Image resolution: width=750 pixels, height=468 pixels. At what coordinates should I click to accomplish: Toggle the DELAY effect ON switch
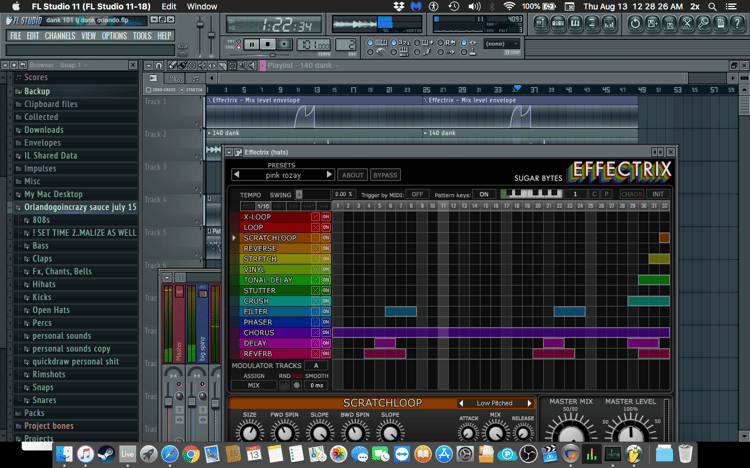click(x=326, y=343)
